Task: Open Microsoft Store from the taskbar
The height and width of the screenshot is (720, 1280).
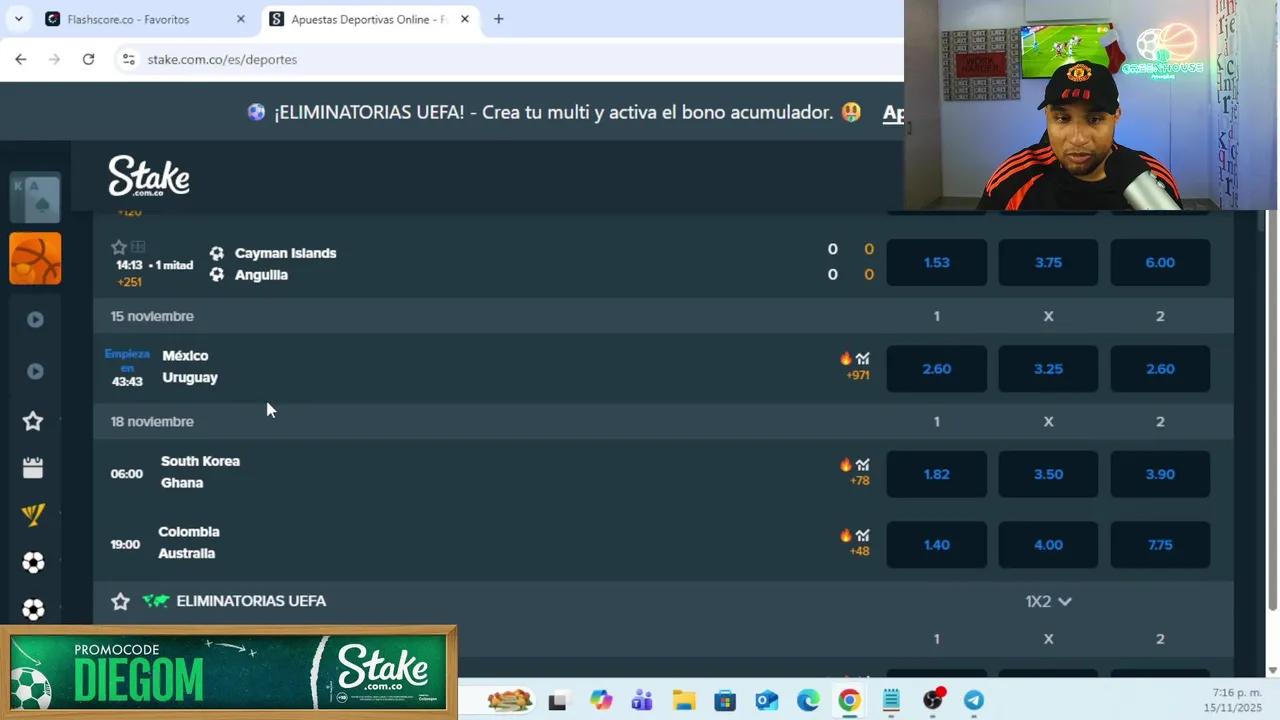Action: pyautogui.click(x=725, y=700)
